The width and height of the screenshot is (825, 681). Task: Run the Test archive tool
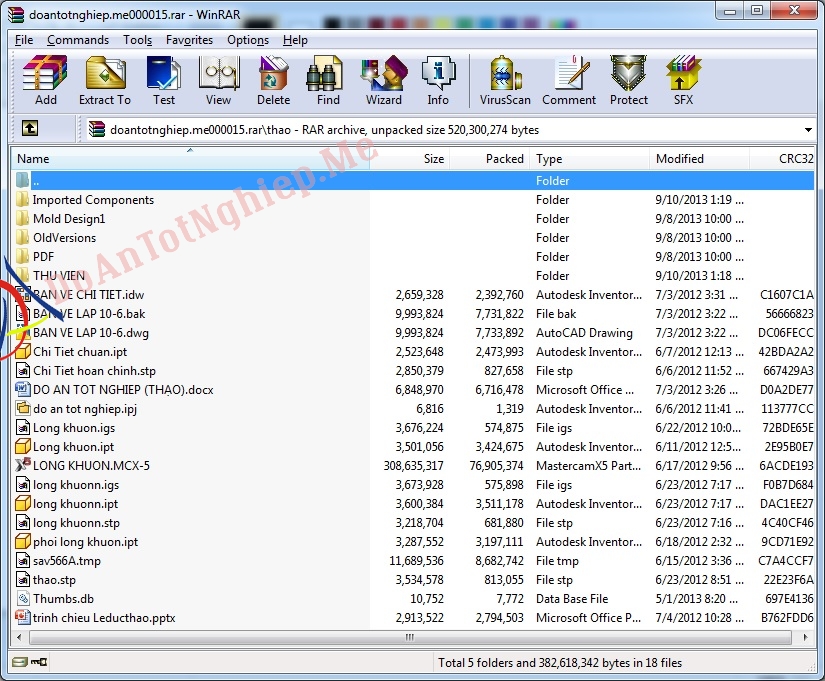point(164,80)
